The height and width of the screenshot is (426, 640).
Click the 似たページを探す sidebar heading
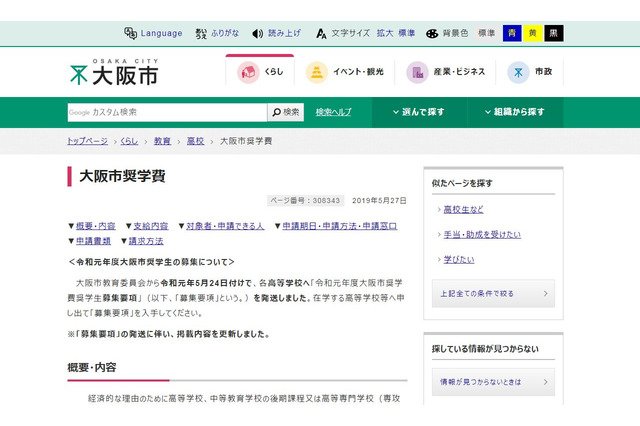(x=462, y=183)
